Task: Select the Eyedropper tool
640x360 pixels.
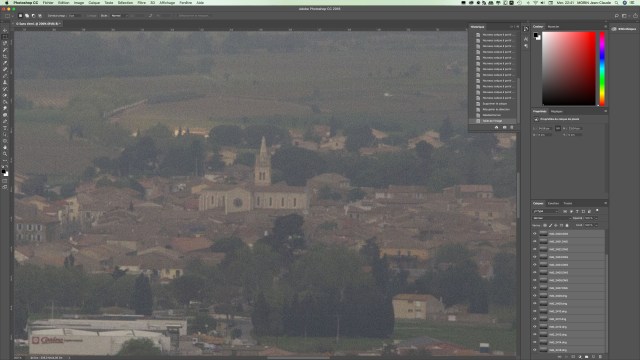Action: 5,62
